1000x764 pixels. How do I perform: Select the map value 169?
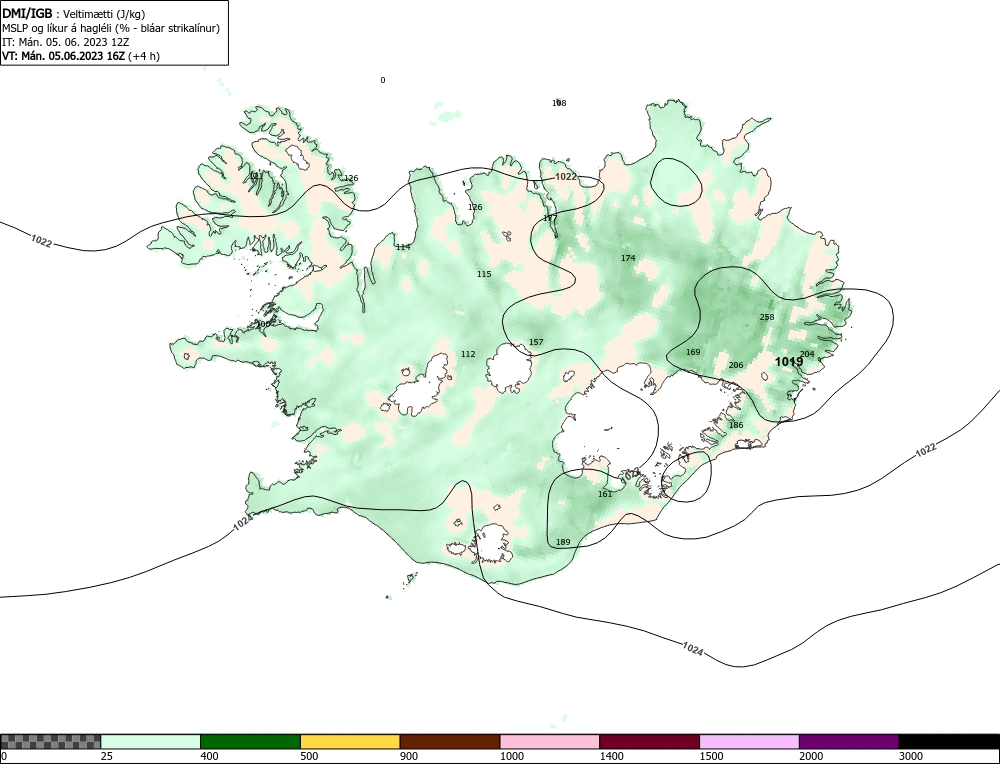[693, 352]
